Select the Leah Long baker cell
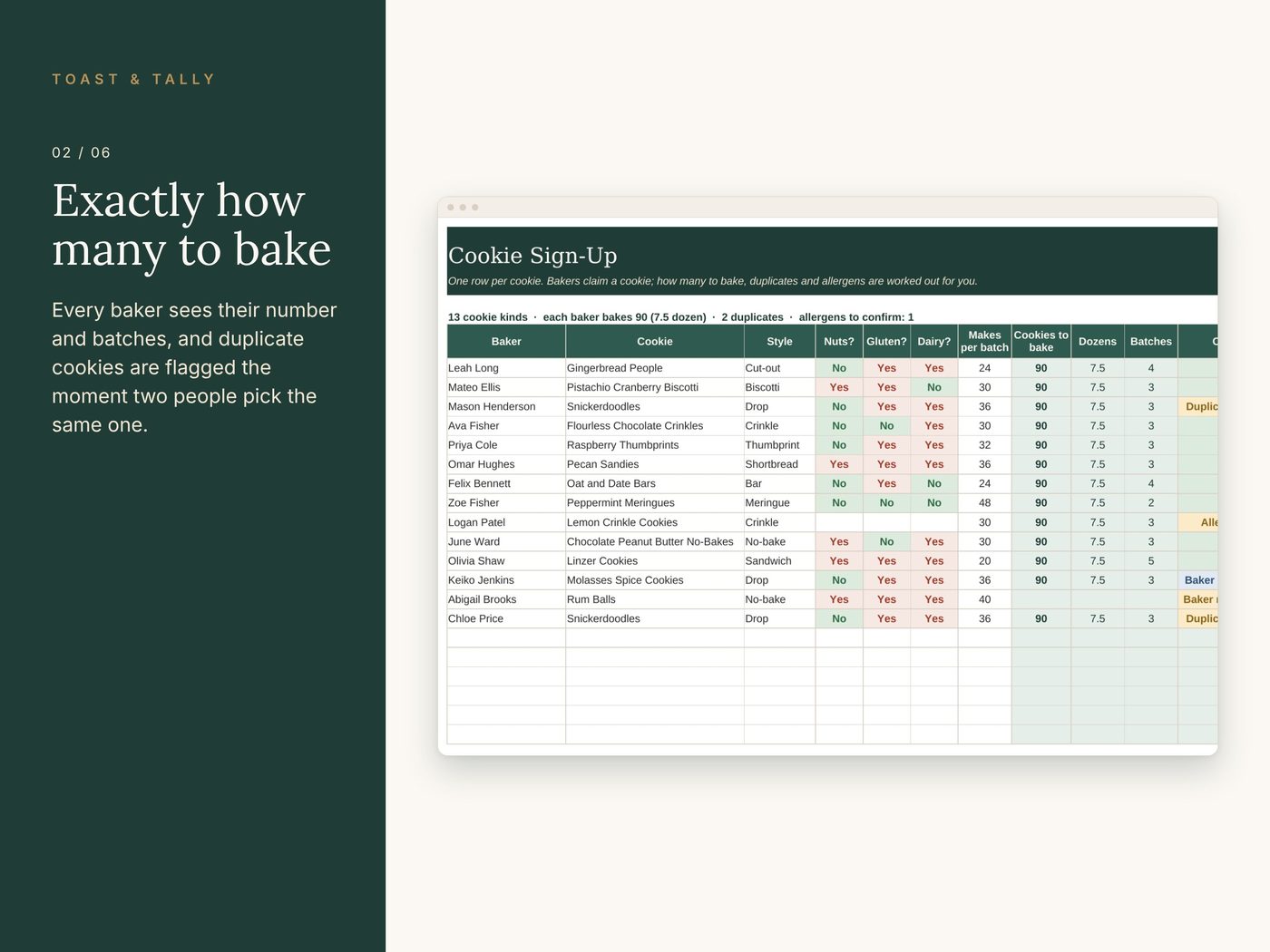The height and width of the screenshot is (952, 1270). 506,368
